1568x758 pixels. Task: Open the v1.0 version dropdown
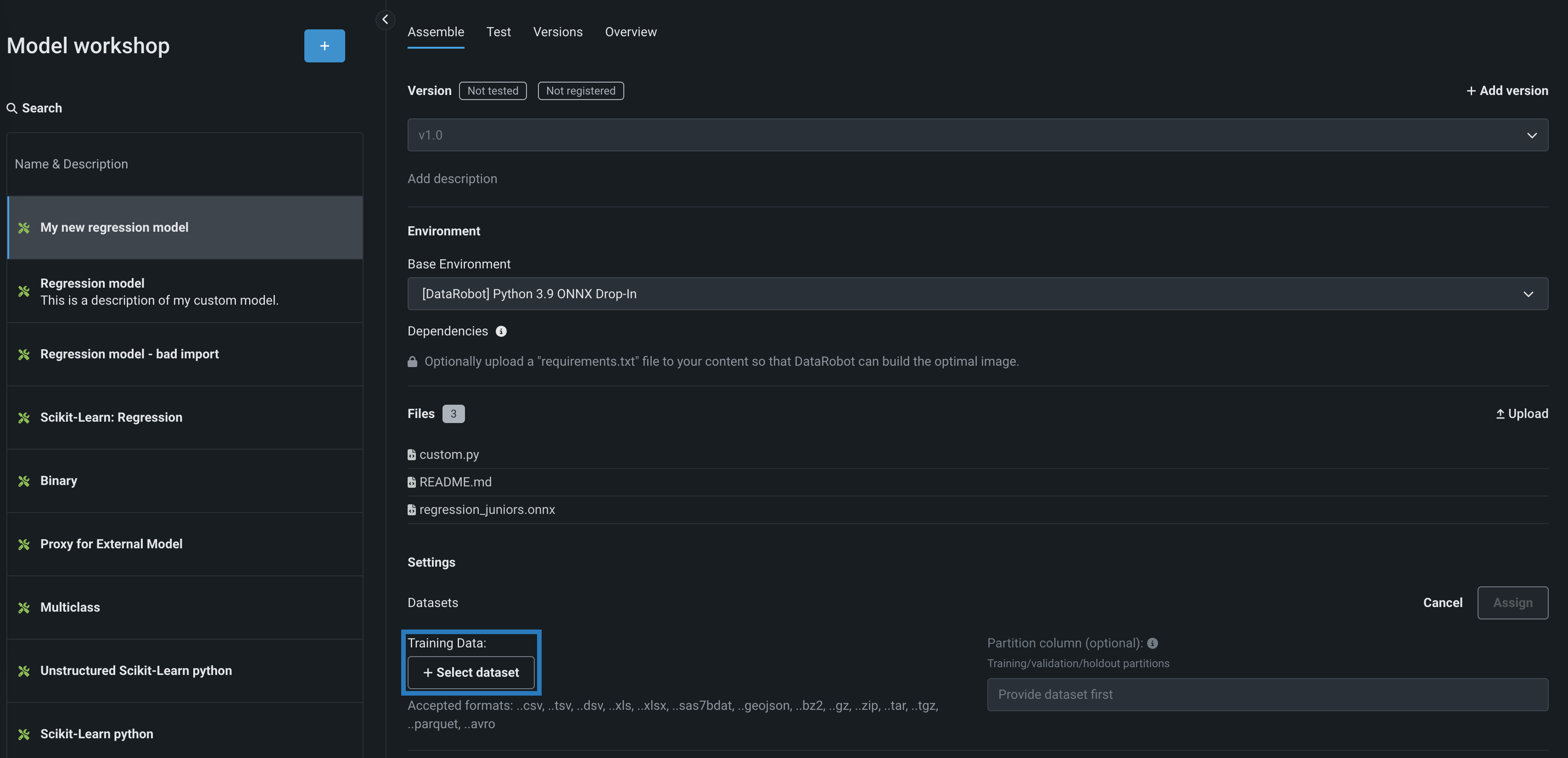point(978,135)
